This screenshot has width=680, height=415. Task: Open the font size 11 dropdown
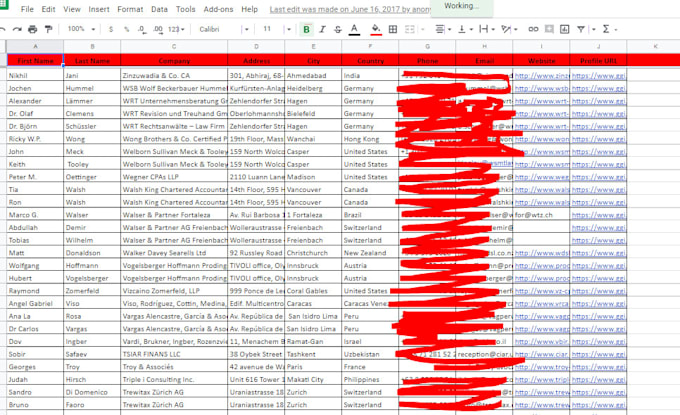(277, 29)
